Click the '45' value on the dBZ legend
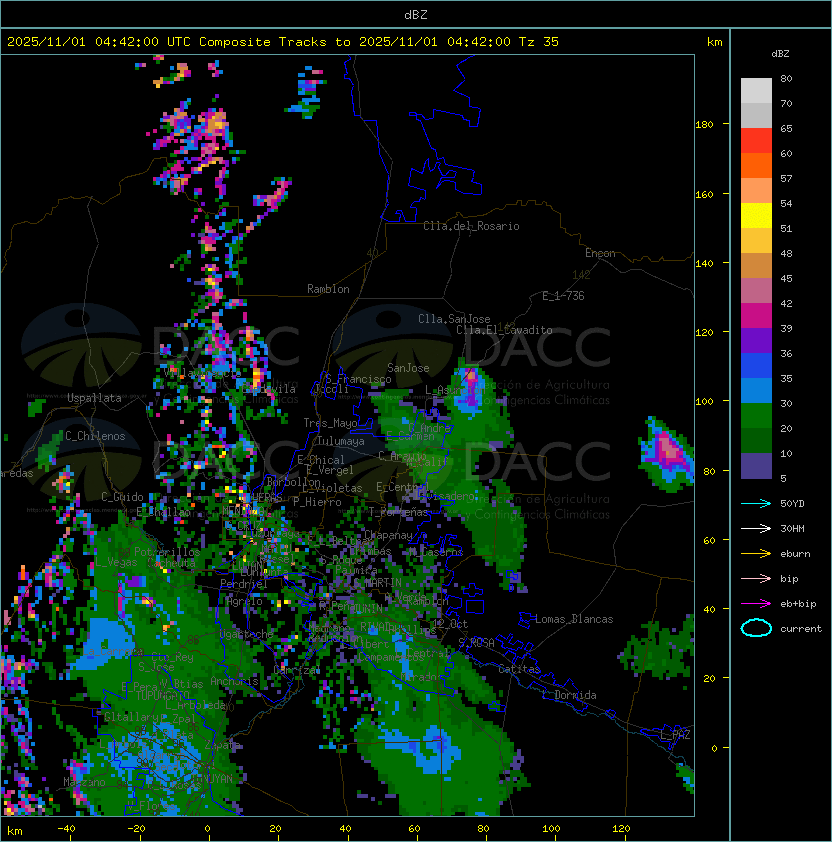 pyautogui.click(x=786, y=278)
